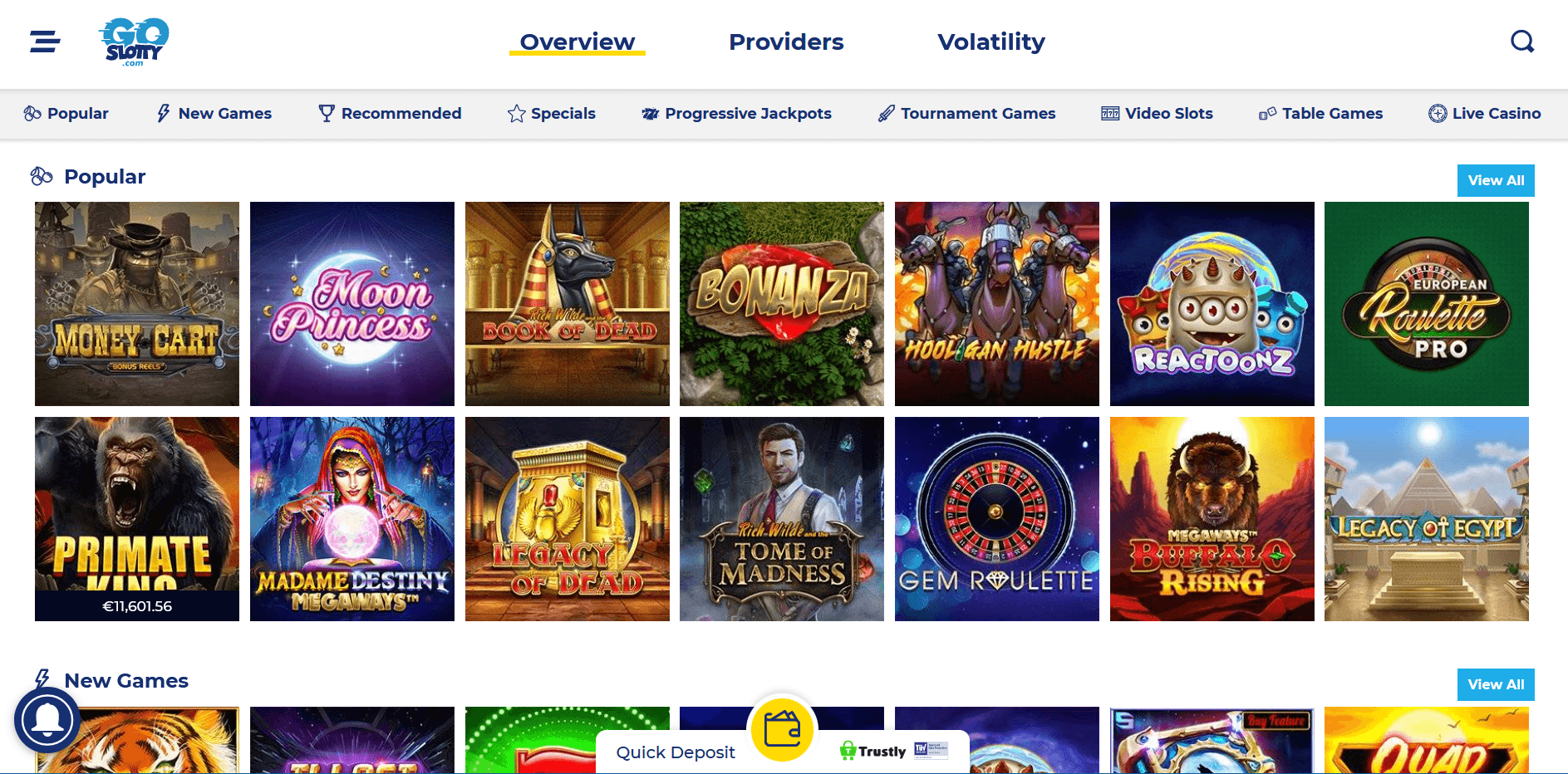Select the Overview tab
The height and width of the screenshot is (774, 1568).
pyautogui.click(x=578, y=42)
